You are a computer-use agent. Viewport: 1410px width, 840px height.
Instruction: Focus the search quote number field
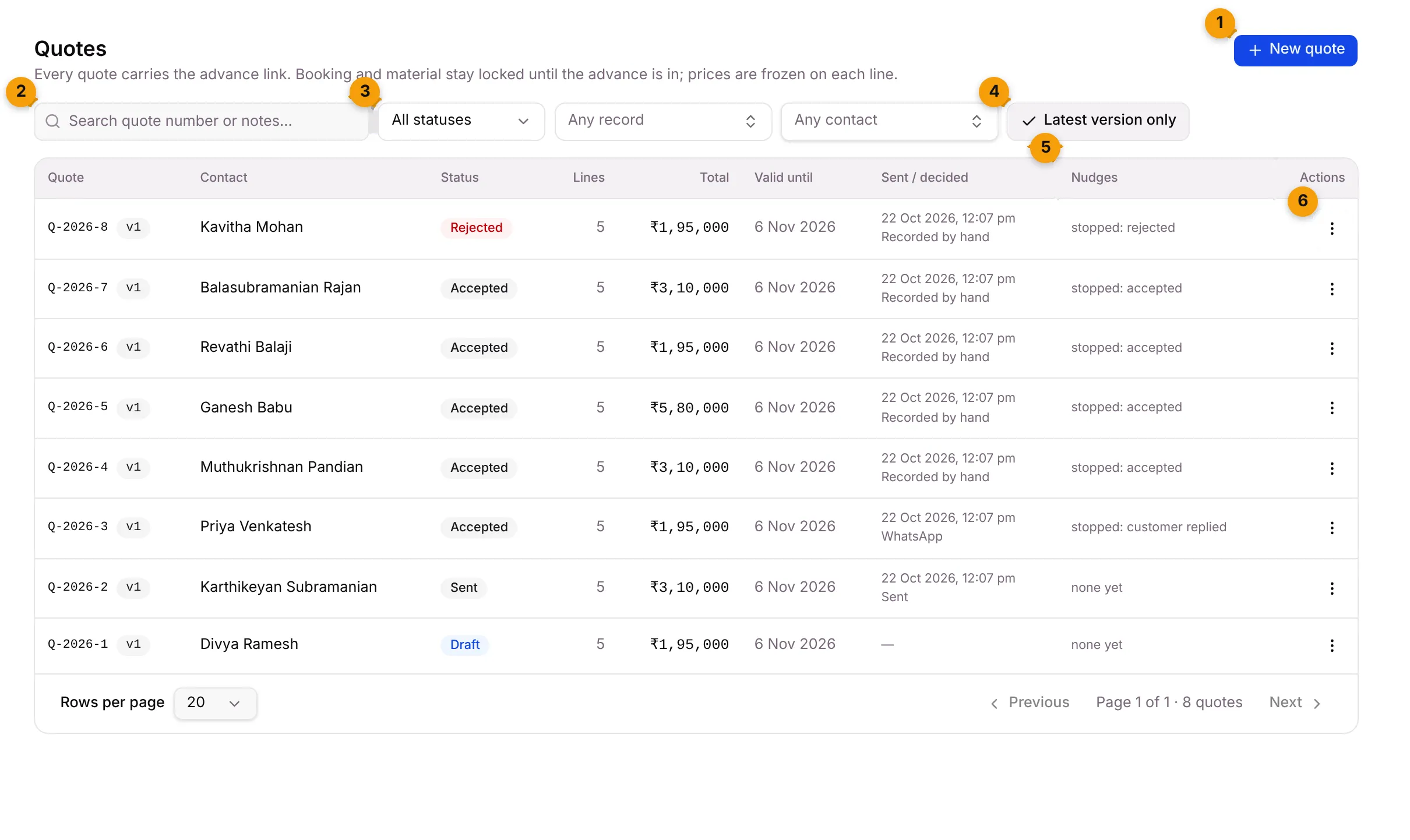[x=202, y=121]
